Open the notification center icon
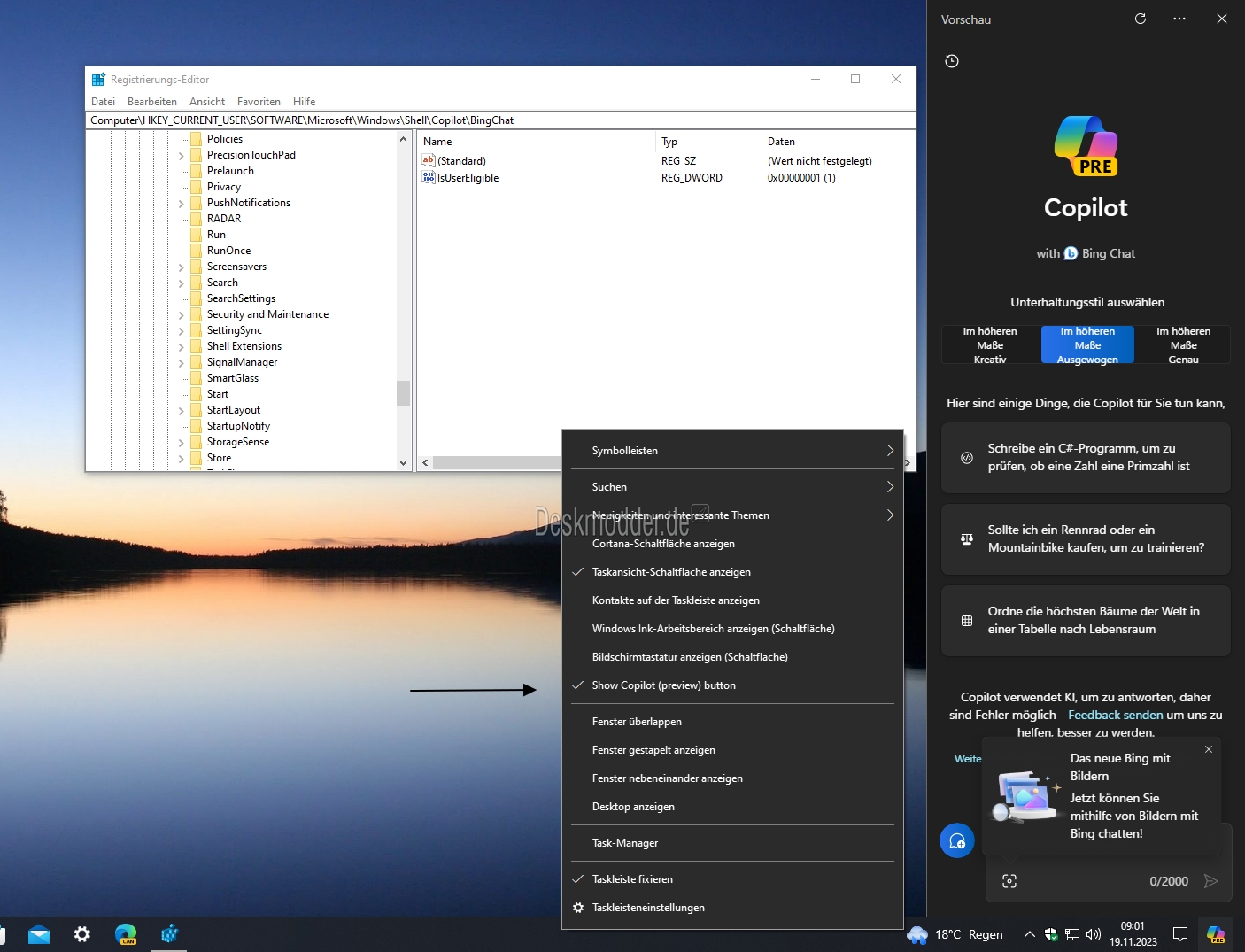The height and width of the screenshot is (952, 1245). pos(1180,934)
